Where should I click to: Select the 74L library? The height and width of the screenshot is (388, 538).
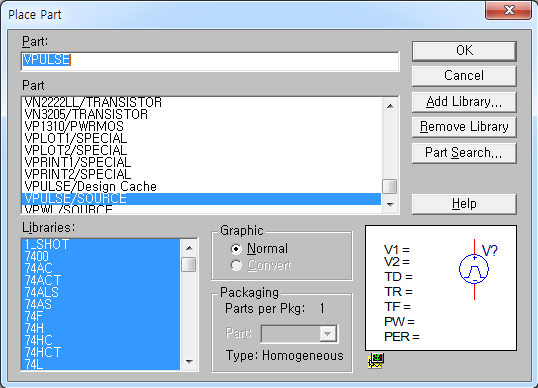(x=101, y=364)
